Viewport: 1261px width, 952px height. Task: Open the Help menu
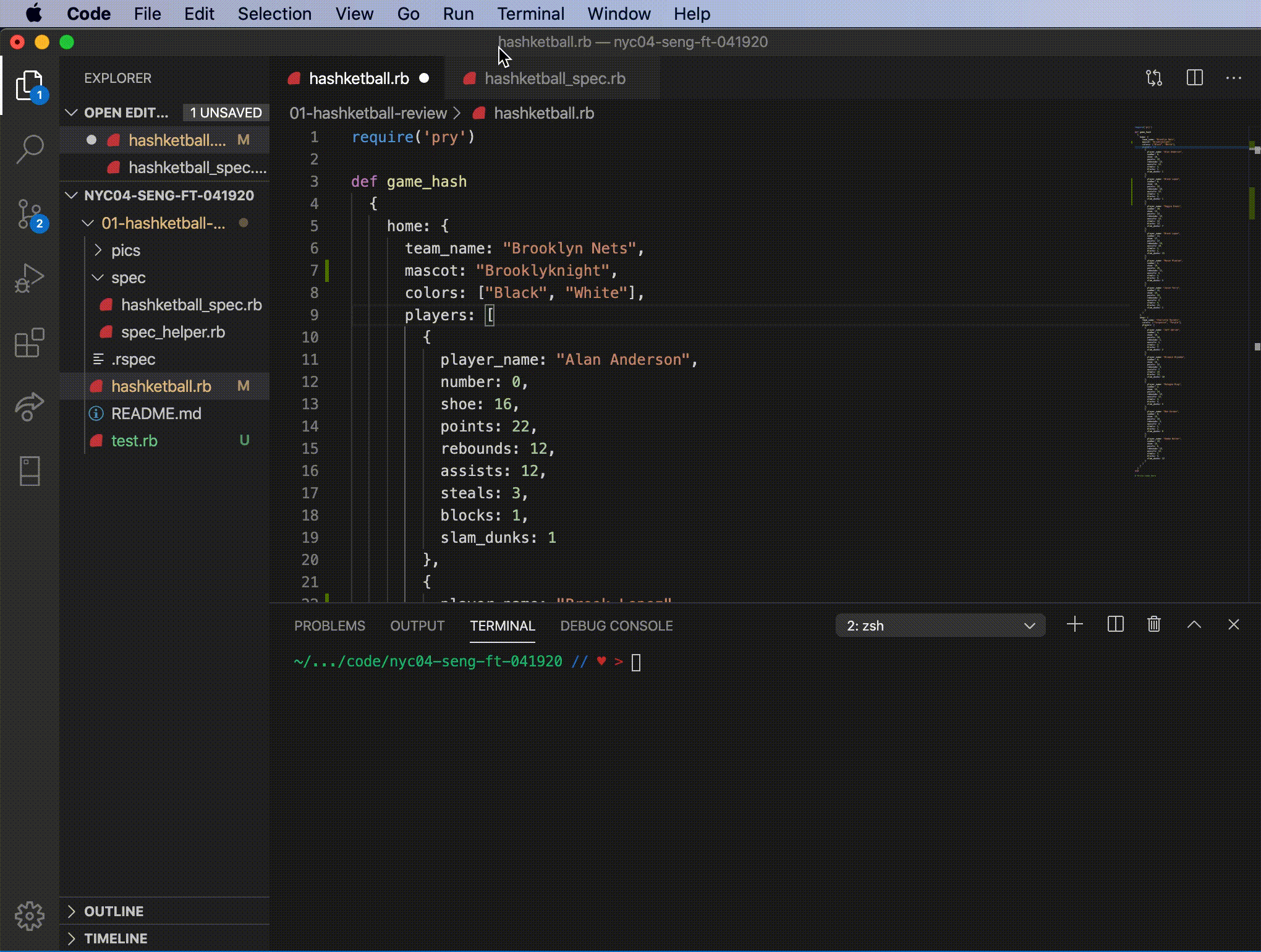point(692,14)
